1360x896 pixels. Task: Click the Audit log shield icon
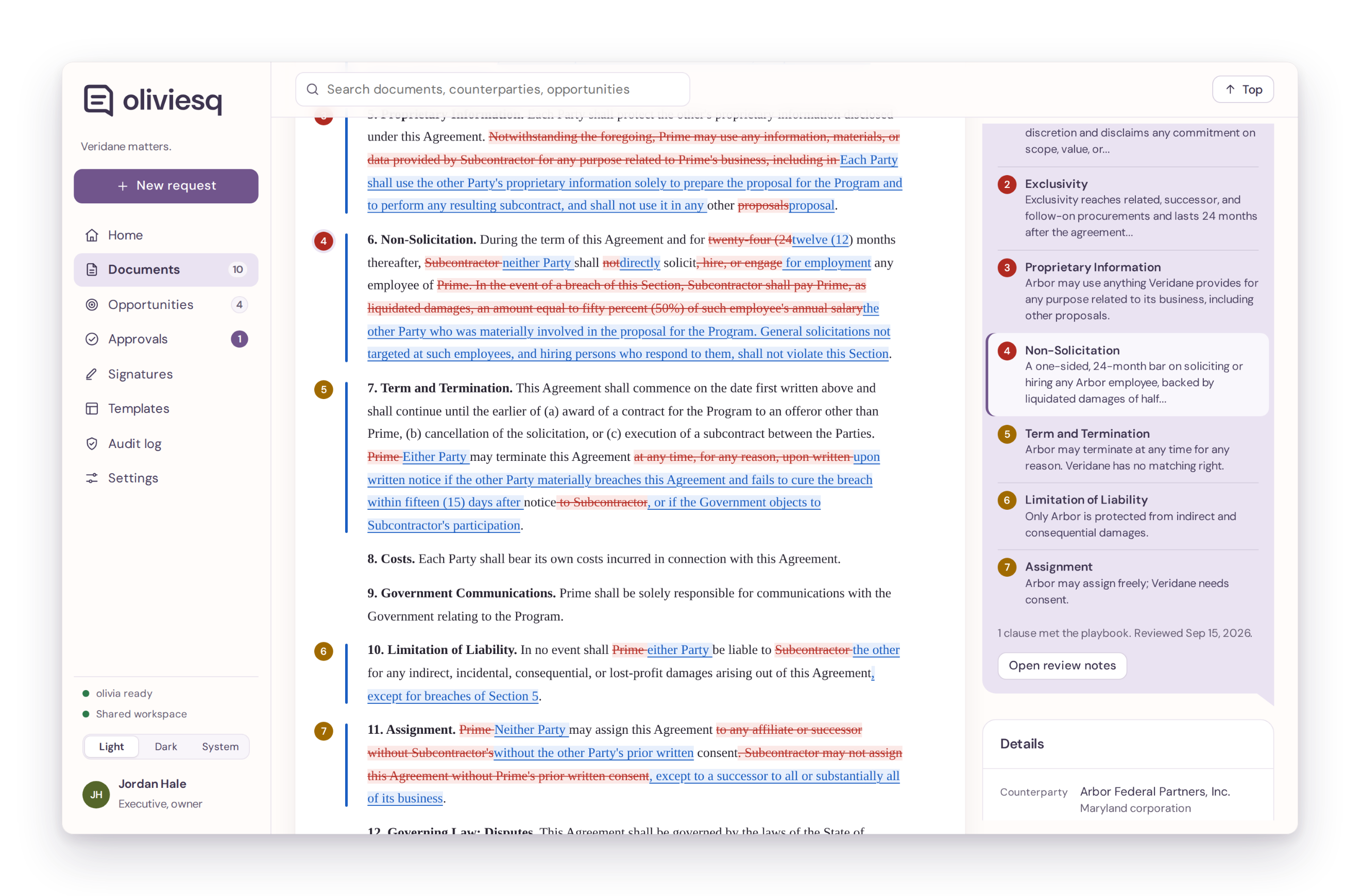(92, 444)
